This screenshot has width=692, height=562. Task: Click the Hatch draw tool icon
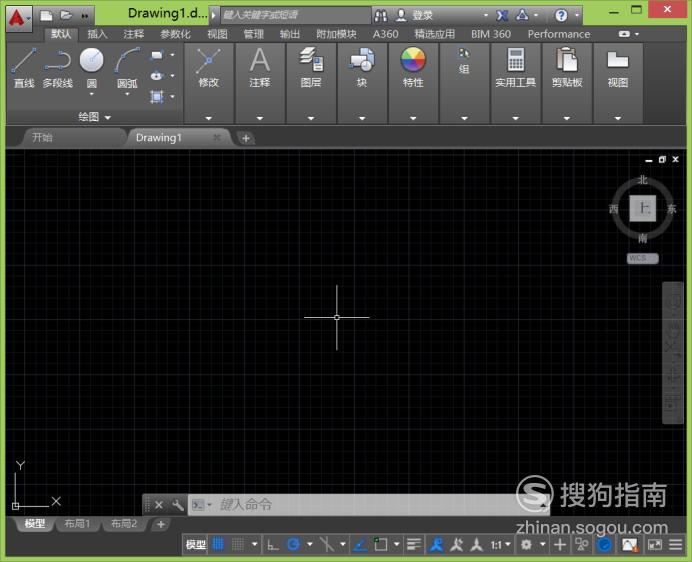pos(157,96)
